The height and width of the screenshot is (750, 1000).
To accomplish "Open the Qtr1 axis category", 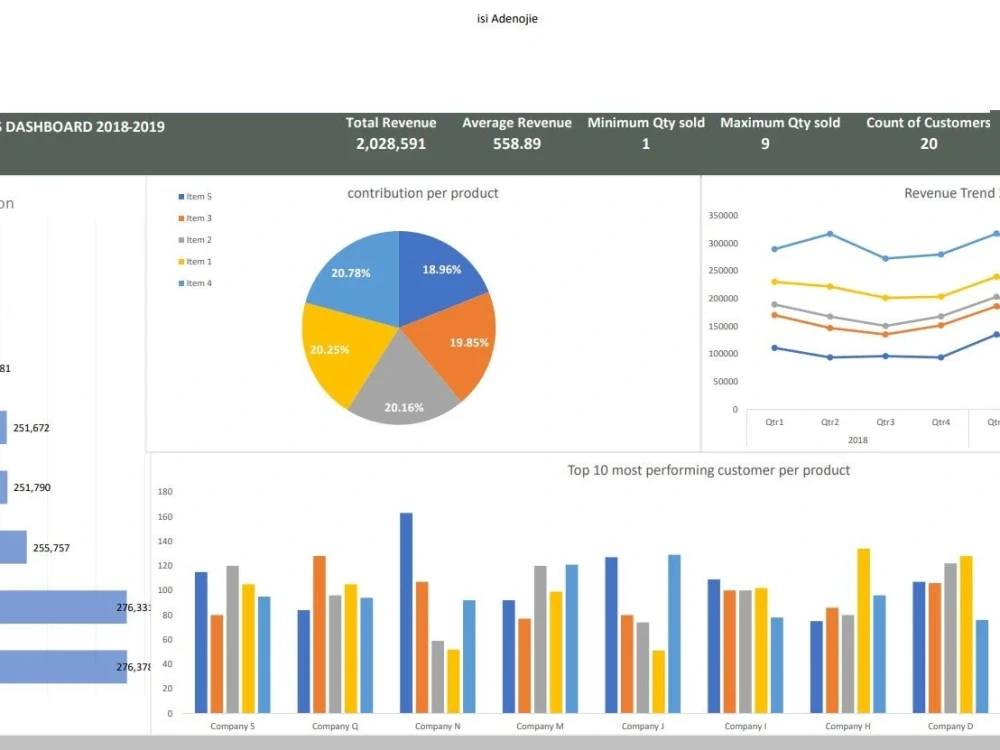I will click(x=773, y=422).
